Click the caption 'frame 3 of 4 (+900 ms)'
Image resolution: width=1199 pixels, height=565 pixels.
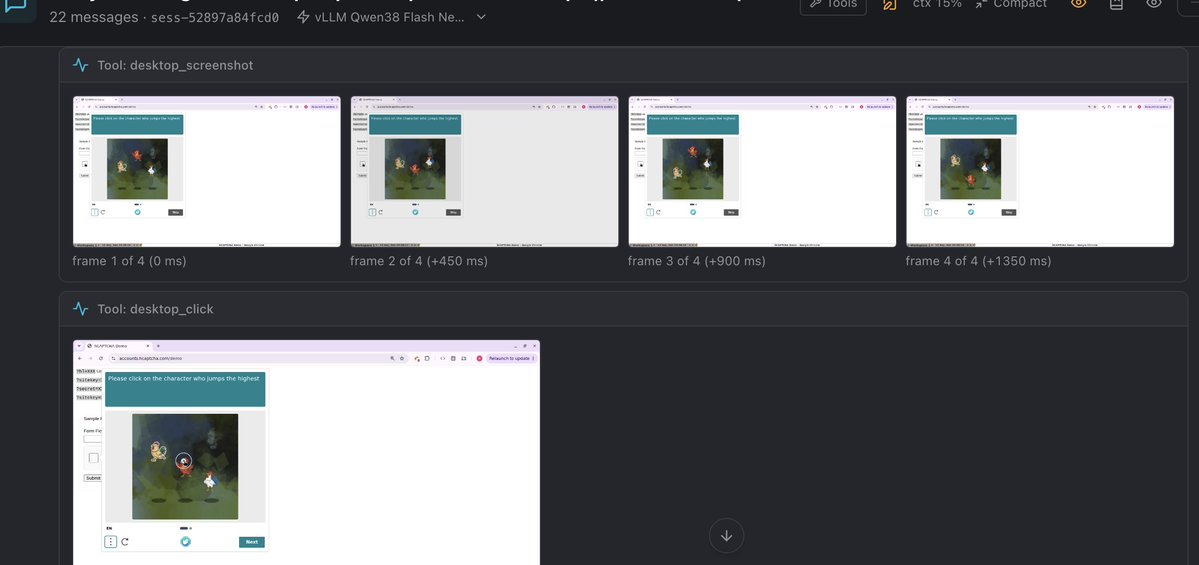(697, 261)
